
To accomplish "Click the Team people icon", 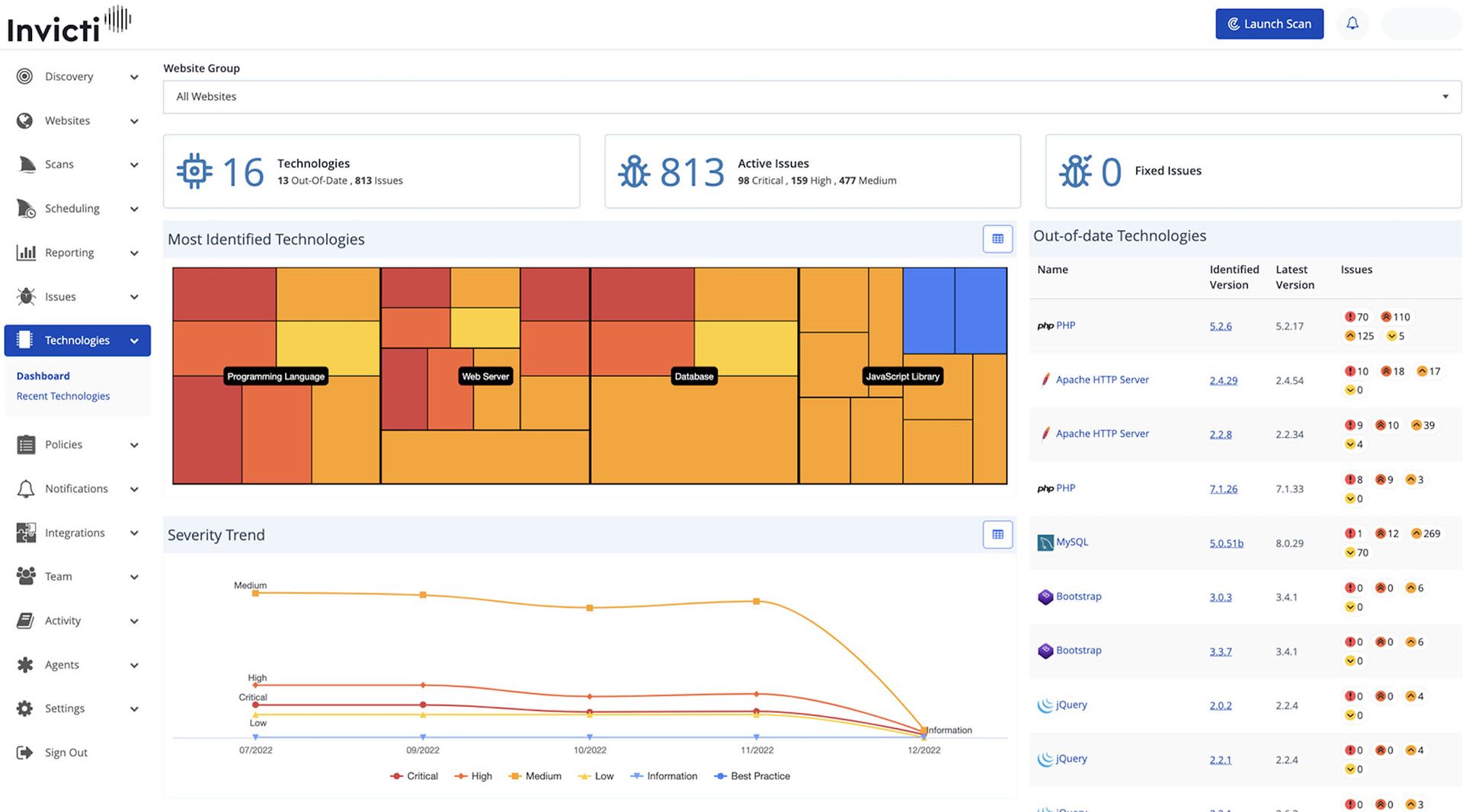I will 26,577.
